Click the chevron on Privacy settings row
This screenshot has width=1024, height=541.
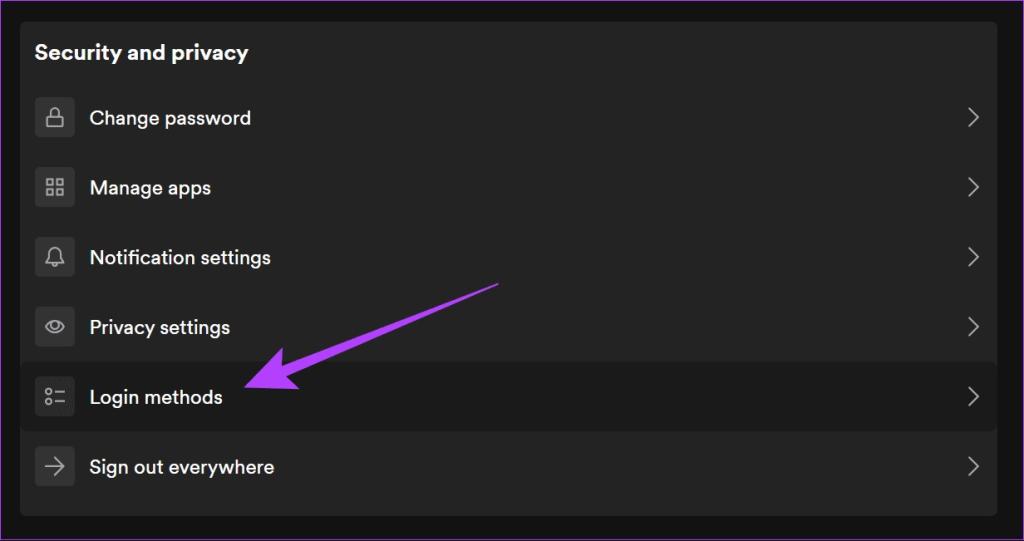(973, 327)
